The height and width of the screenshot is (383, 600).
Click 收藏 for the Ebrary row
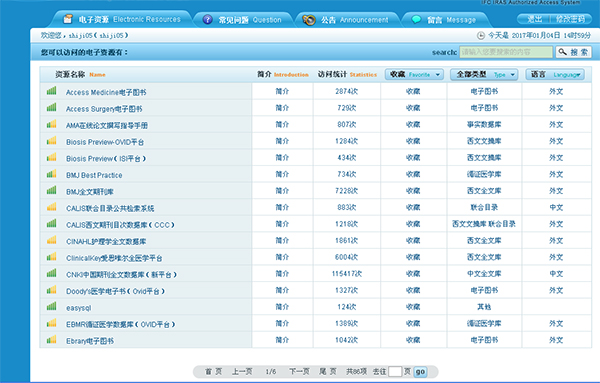[413, 340]
